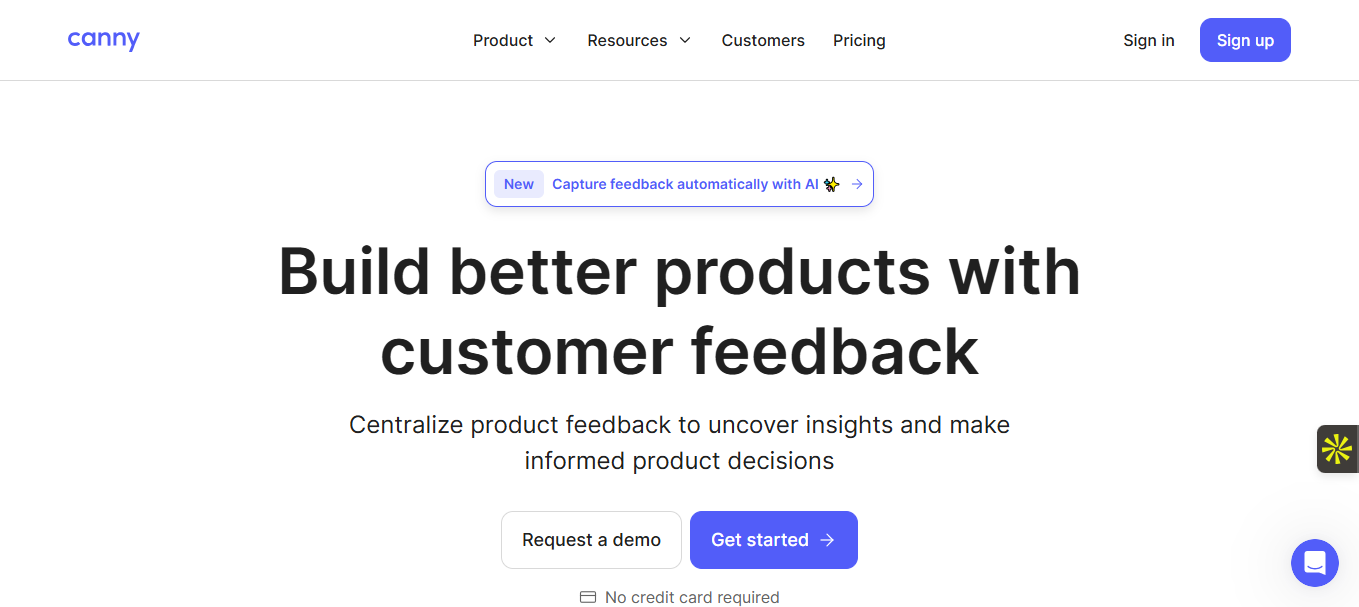This screenshot has width=1359, height=607.
Task: Click the New badge in the announcement pill
Action: click(x=518, y=184)
